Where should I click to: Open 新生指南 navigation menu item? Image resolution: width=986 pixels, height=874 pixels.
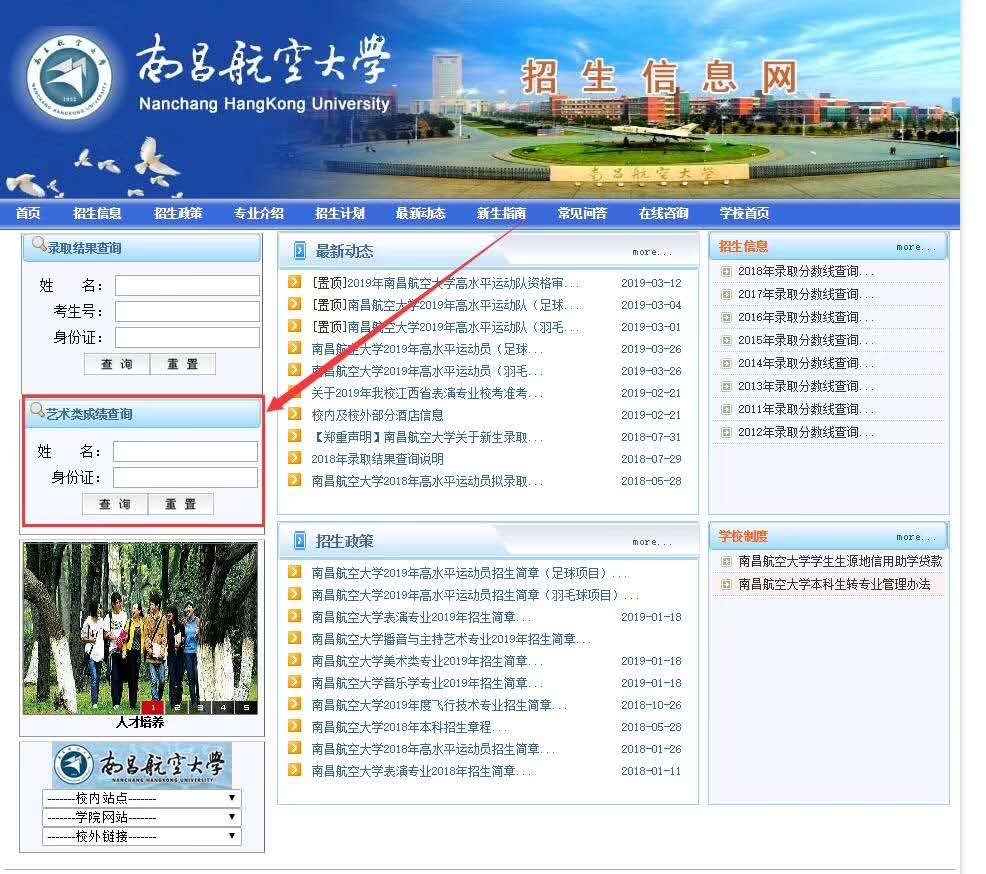tap(501, 213)
